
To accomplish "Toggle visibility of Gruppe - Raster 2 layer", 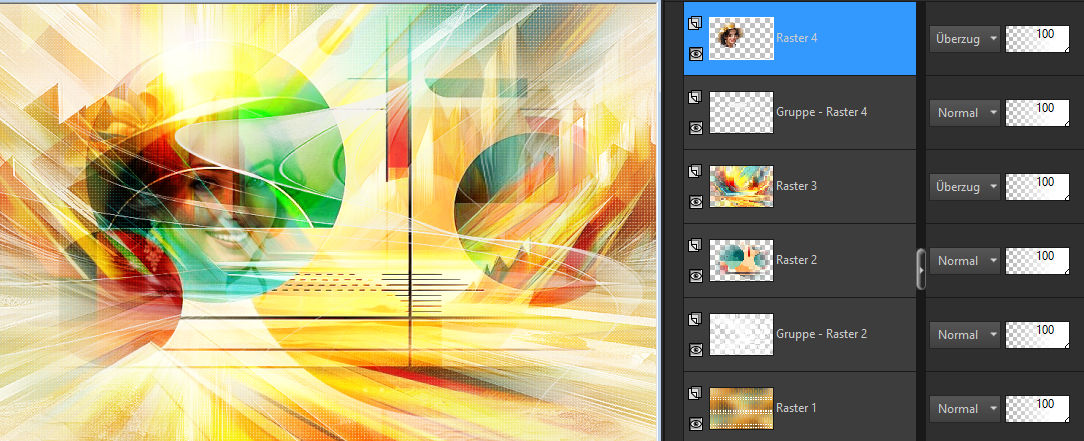I will 695,350.
